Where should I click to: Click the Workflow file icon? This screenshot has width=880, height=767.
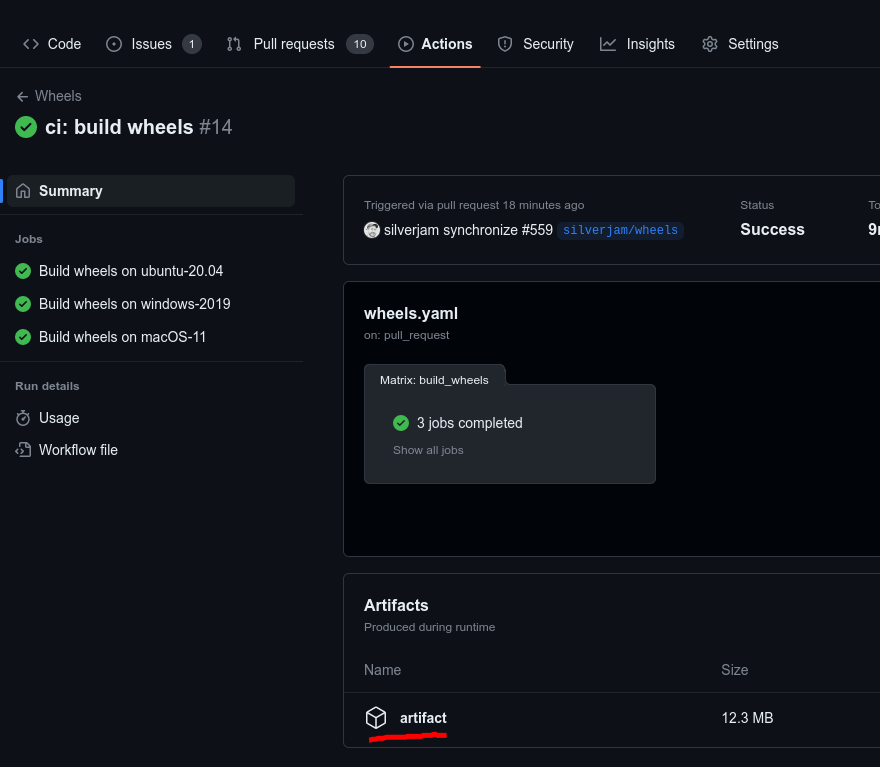23,450
